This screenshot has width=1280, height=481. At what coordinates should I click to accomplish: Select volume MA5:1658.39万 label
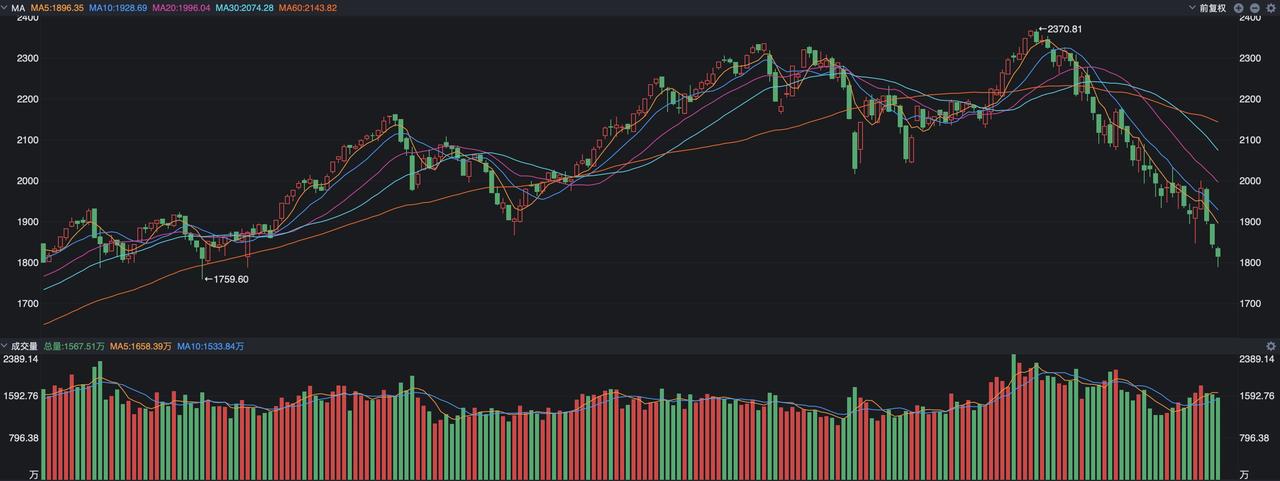(x=141, y=346)
